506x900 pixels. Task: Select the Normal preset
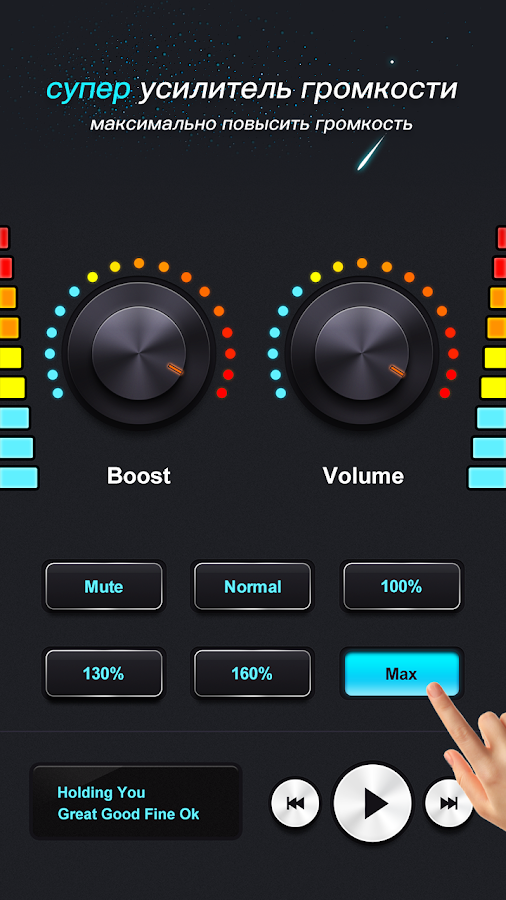252,587
